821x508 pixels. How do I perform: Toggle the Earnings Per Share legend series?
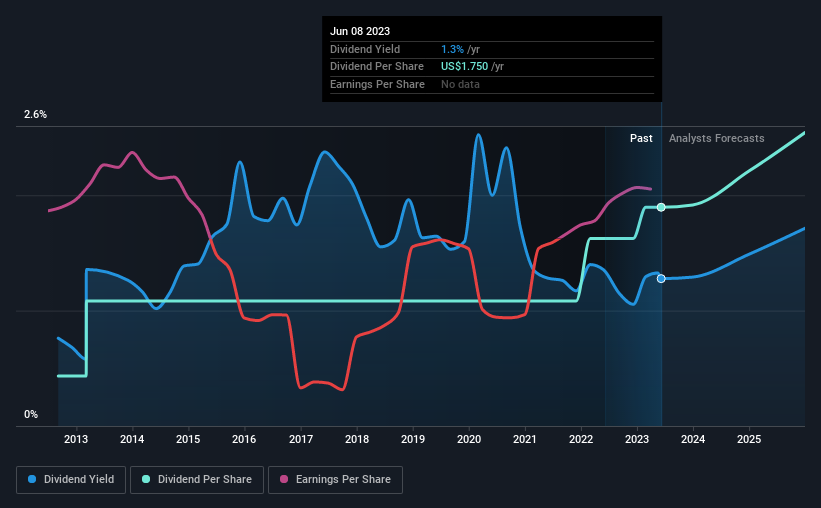click(336, 480)
